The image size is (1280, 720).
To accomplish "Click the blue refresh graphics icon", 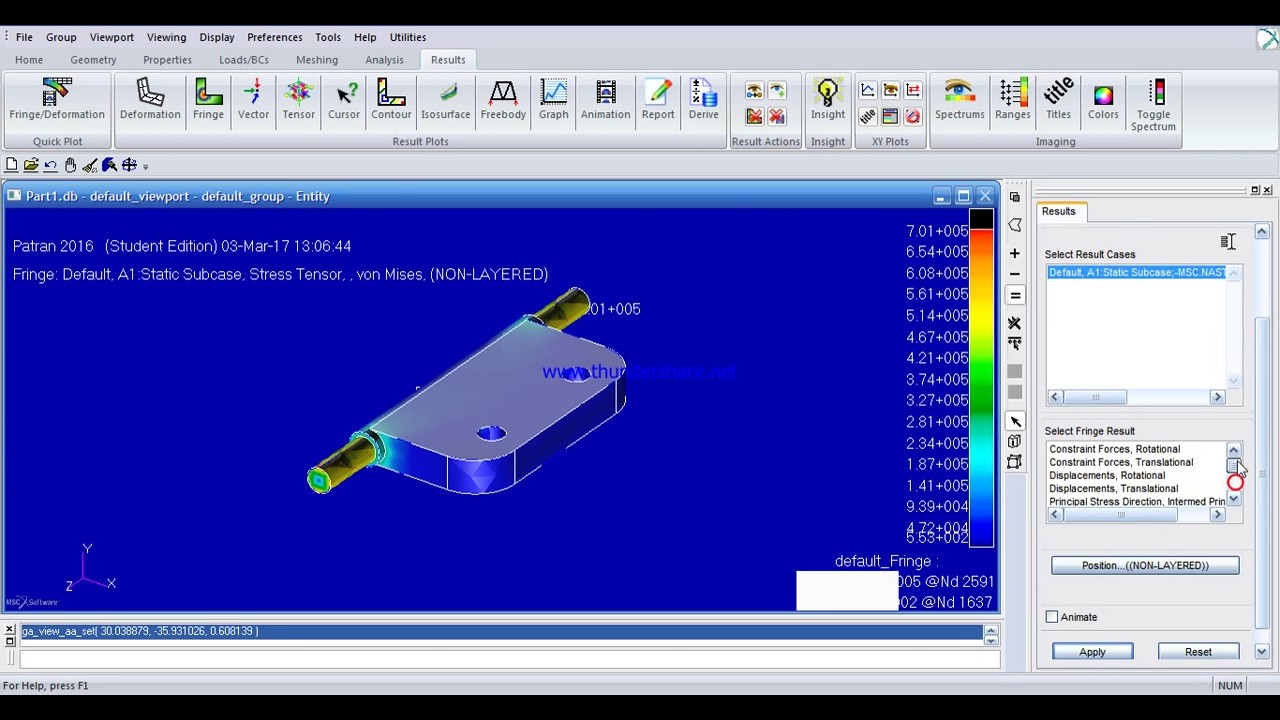I will tap(109, 165).
